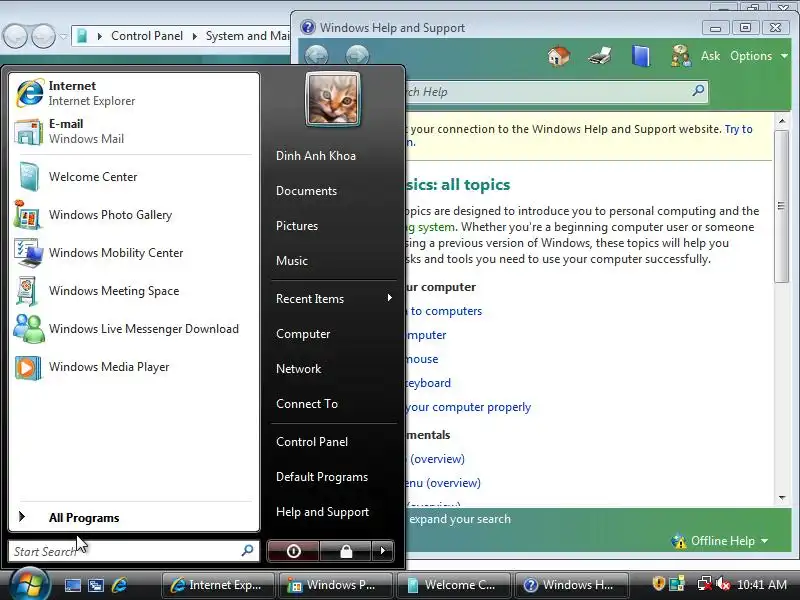Click Back button in Control Panel window
Image resolution: width=800 pixels, height=600 pixels.
tap(15, 36)
